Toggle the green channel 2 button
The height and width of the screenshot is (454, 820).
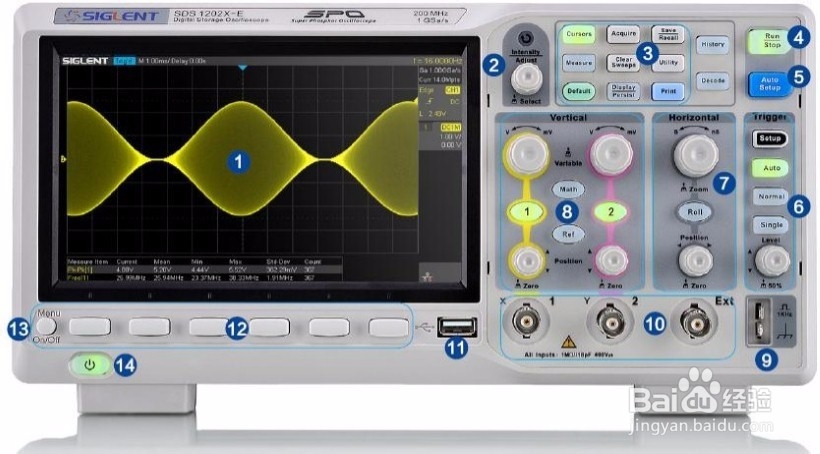[610, 212]
